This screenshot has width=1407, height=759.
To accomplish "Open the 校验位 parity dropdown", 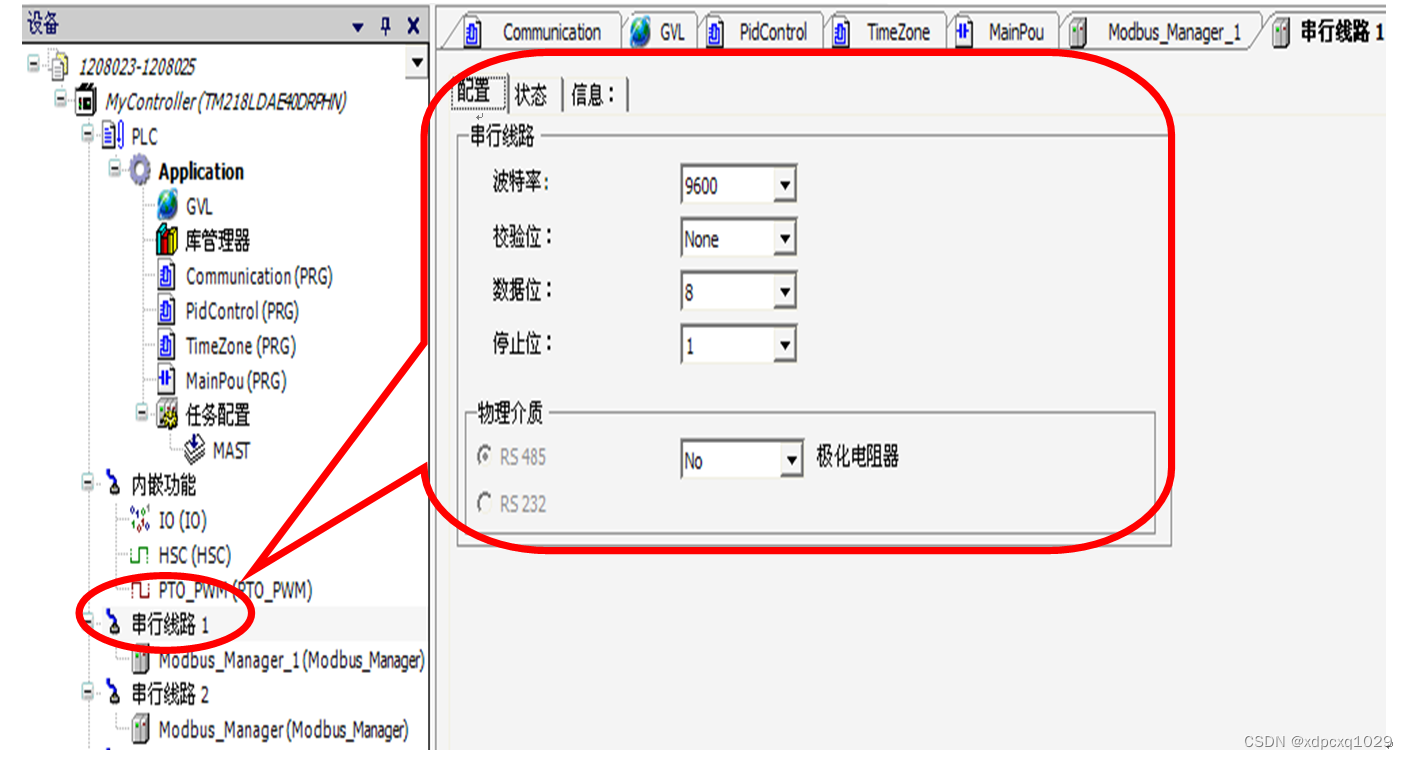I will pyautogui.click(x=784, y=239).
